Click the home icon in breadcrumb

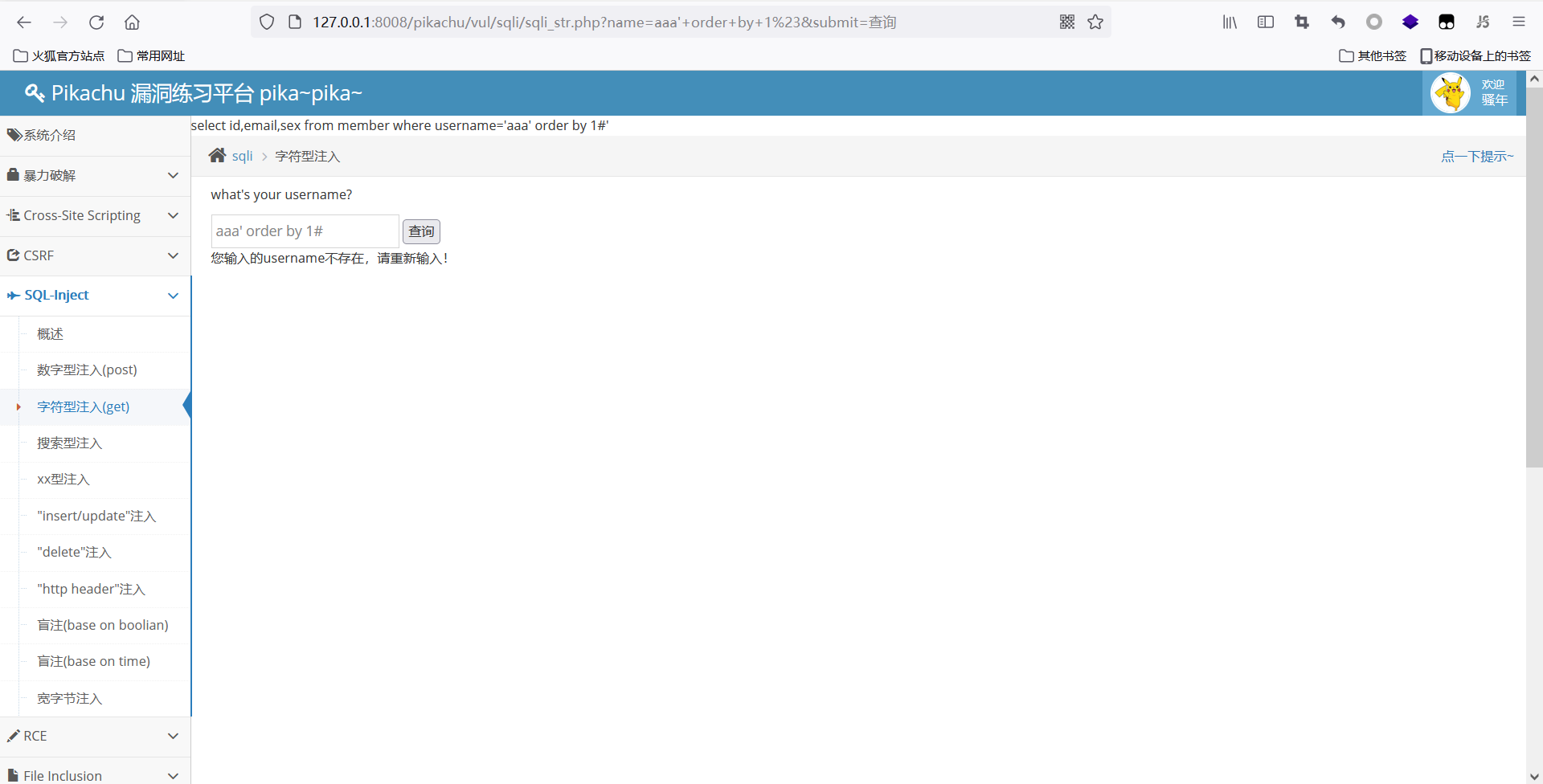coord(217,156)
